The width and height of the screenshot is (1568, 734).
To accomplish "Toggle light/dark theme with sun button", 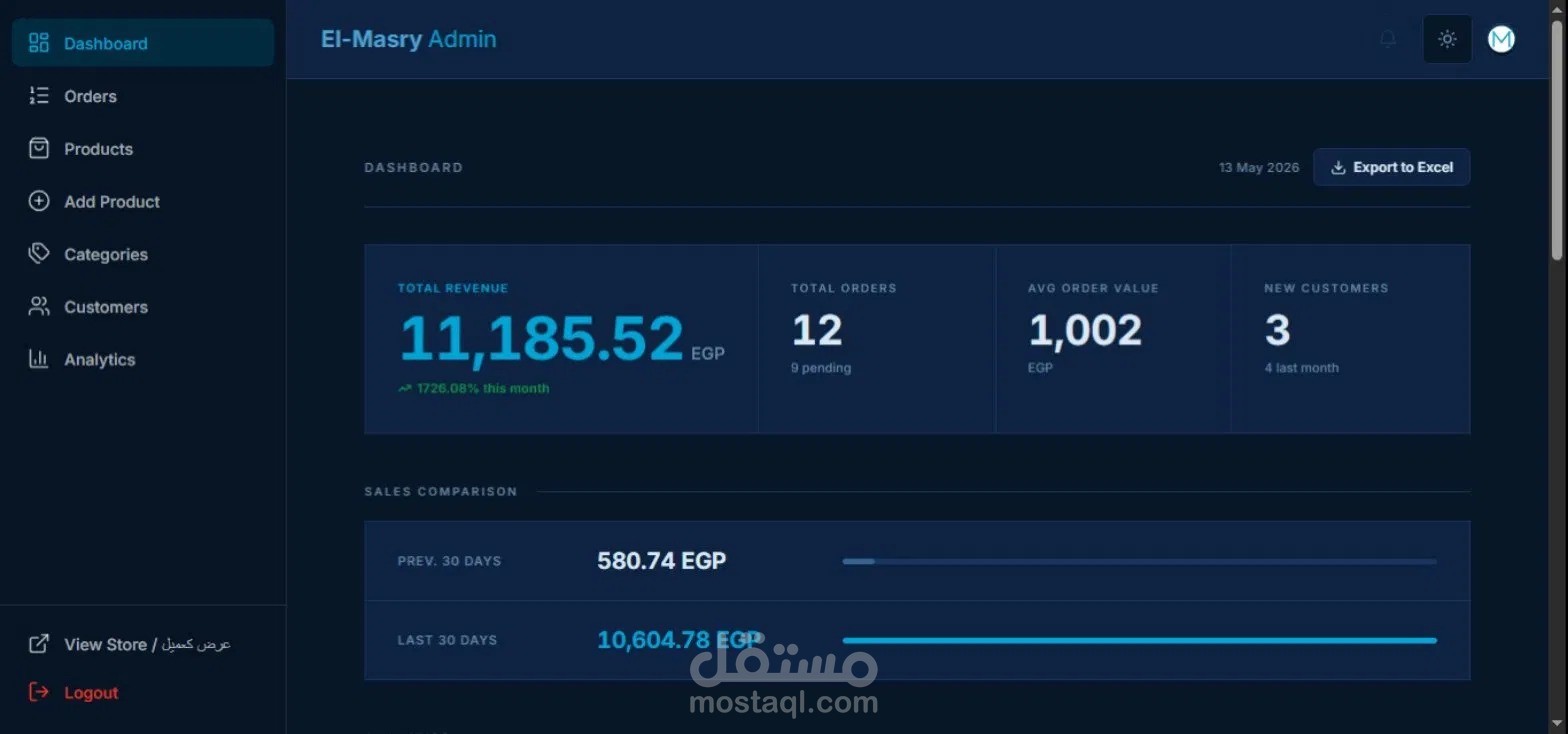I will point(1447,39).
